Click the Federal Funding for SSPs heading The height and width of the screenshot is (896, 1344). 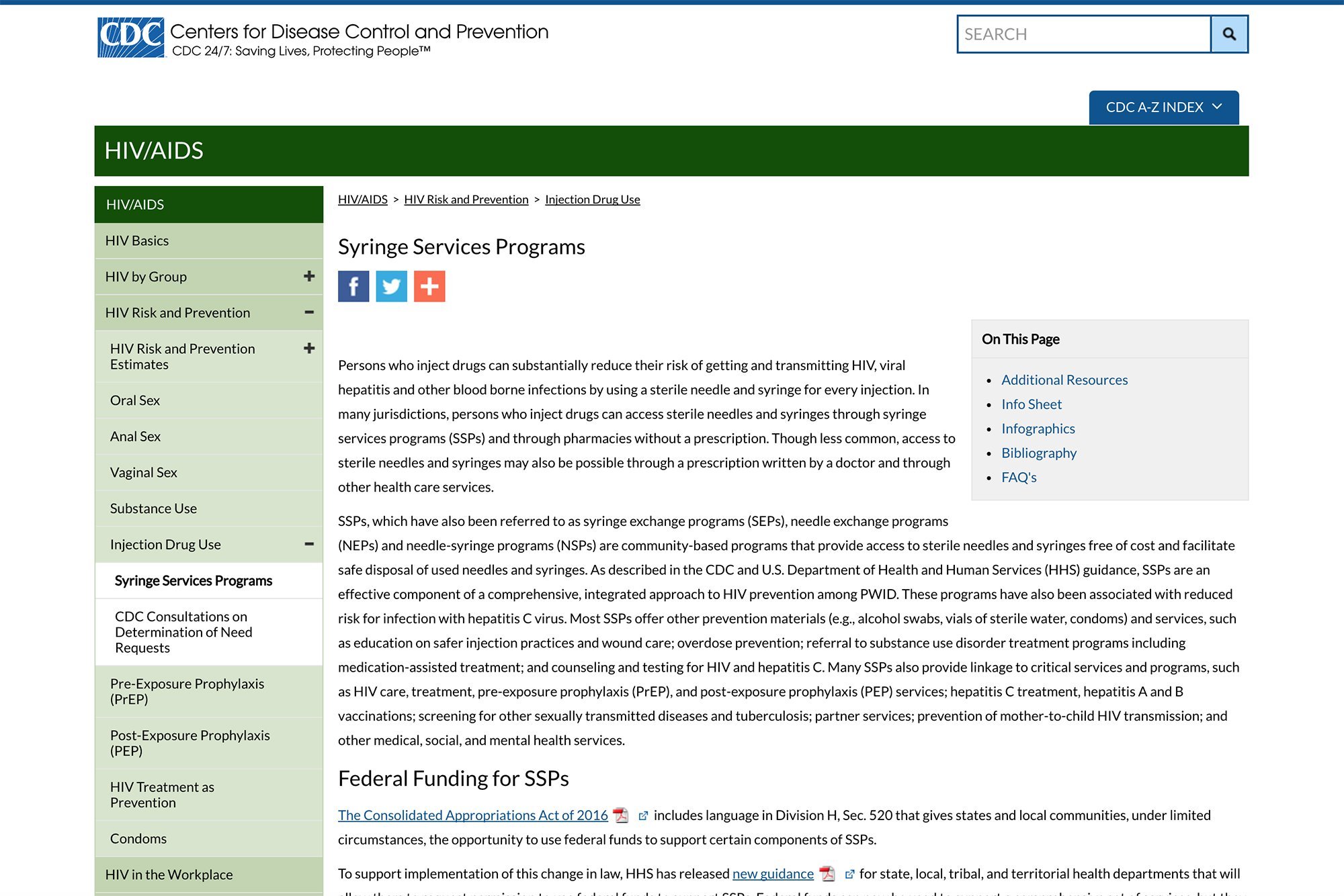(454, 778)
